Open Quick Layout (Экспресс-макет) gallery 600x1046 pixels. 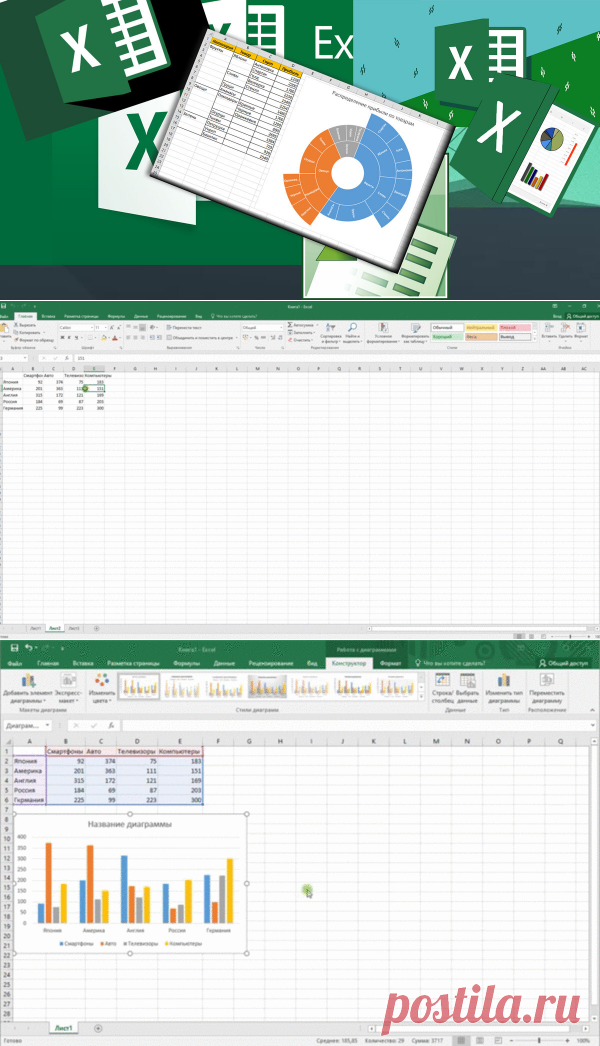[68, 688]
